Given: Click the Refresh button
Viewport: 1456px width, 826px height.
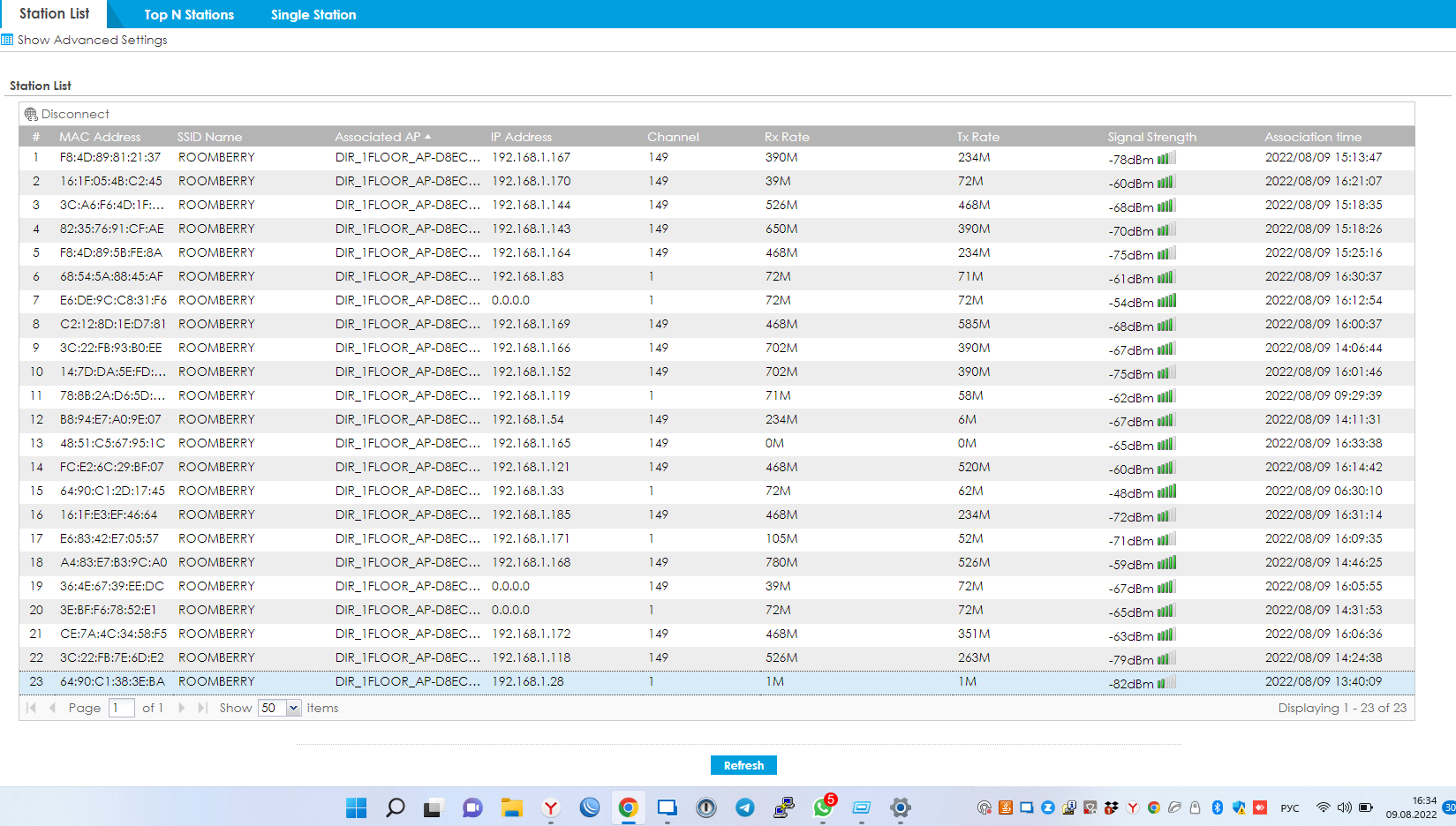Looking at the screenshot, I should coord(743,765).
